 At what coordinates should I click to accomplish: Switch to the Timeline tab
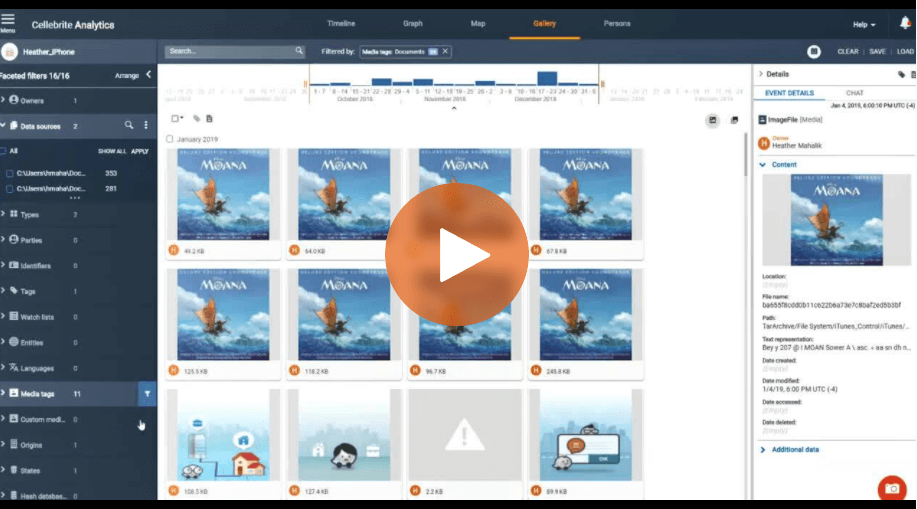(x=341, y=23)
